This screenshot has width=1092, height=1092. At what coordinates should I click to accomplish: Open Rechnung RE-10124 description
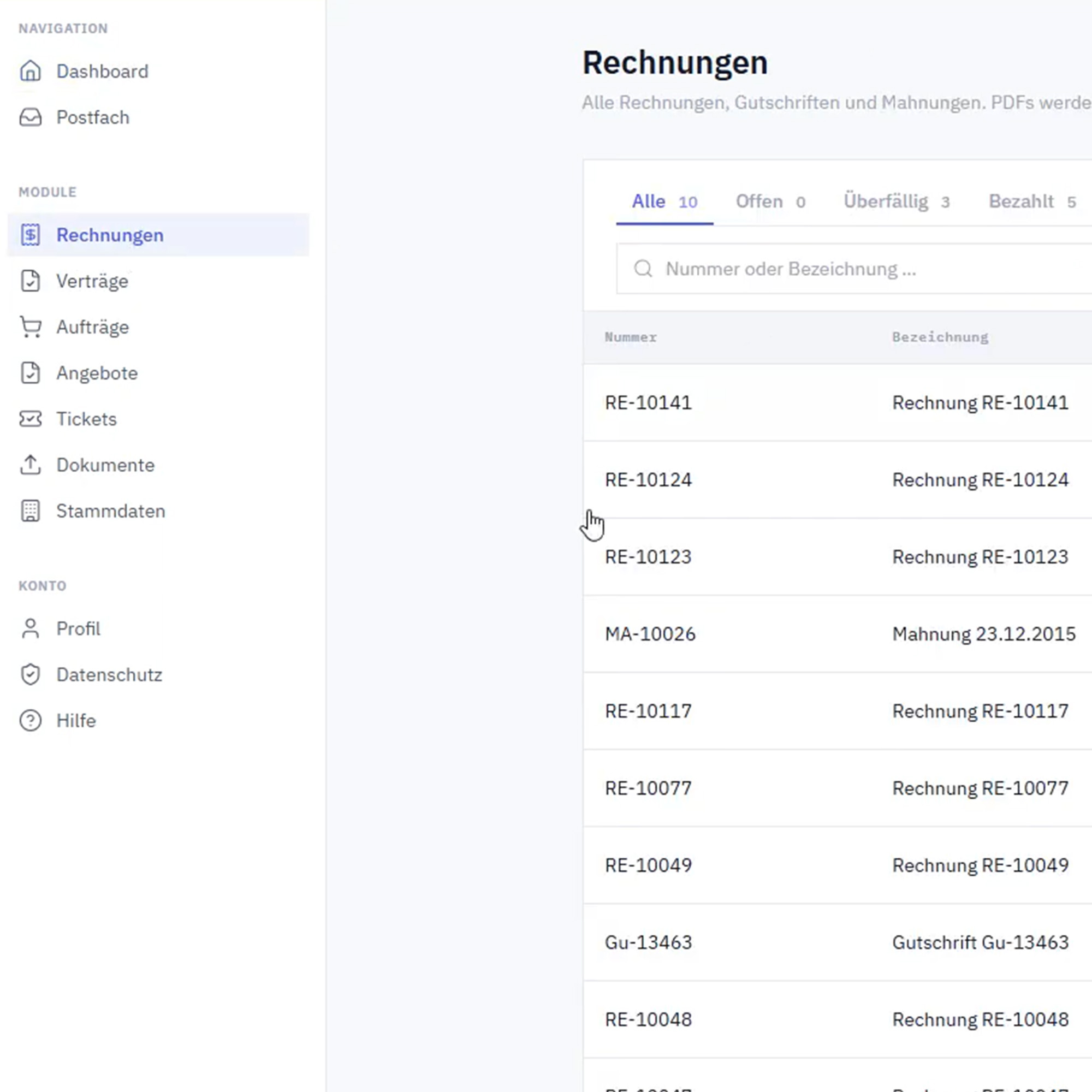click(981, 480)
